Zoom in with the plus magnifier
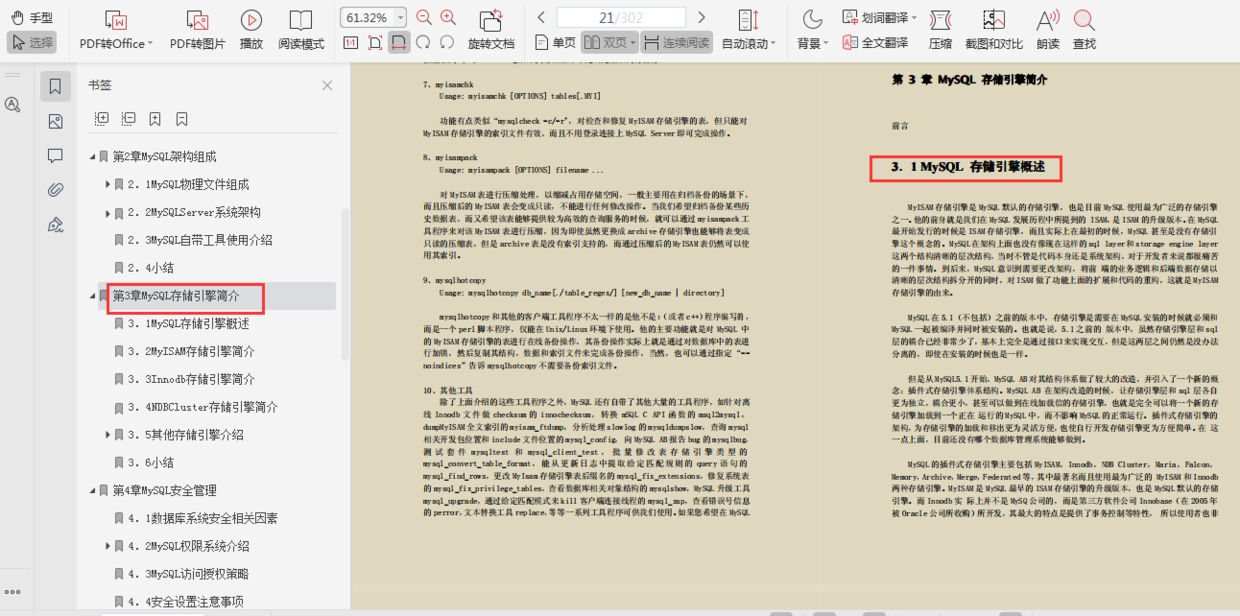The width and height of the screenshot is (1240, 616). click(x=448, y=17)
